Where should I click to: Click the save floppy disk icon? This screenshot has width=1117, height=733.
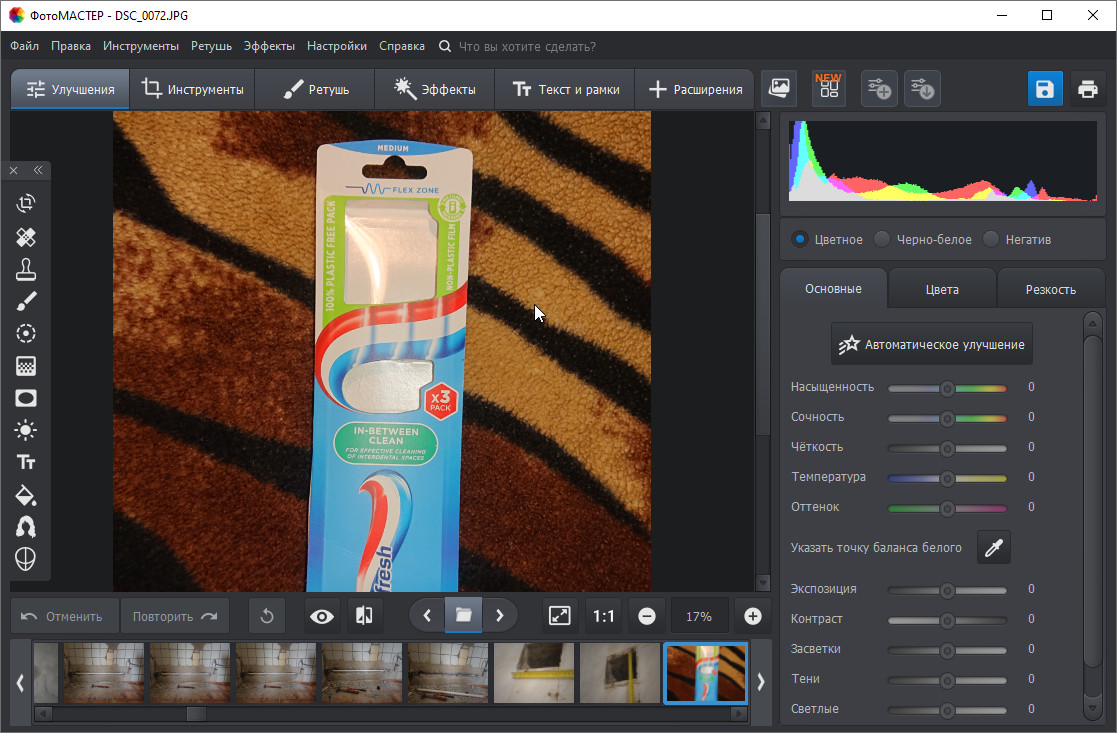click(1045, 89)
